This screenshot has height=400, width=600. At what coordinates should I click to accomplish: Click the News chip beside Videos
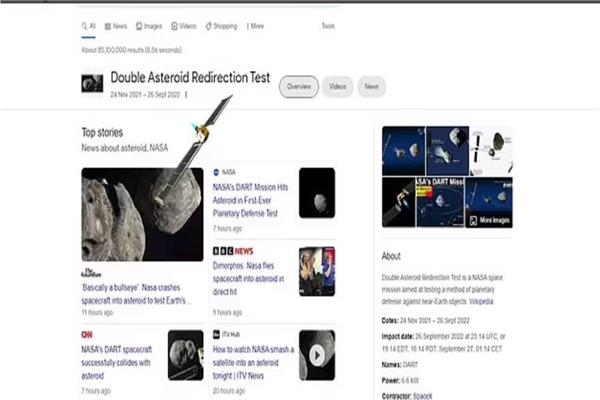pyautogui.click(x=371, y=87)
